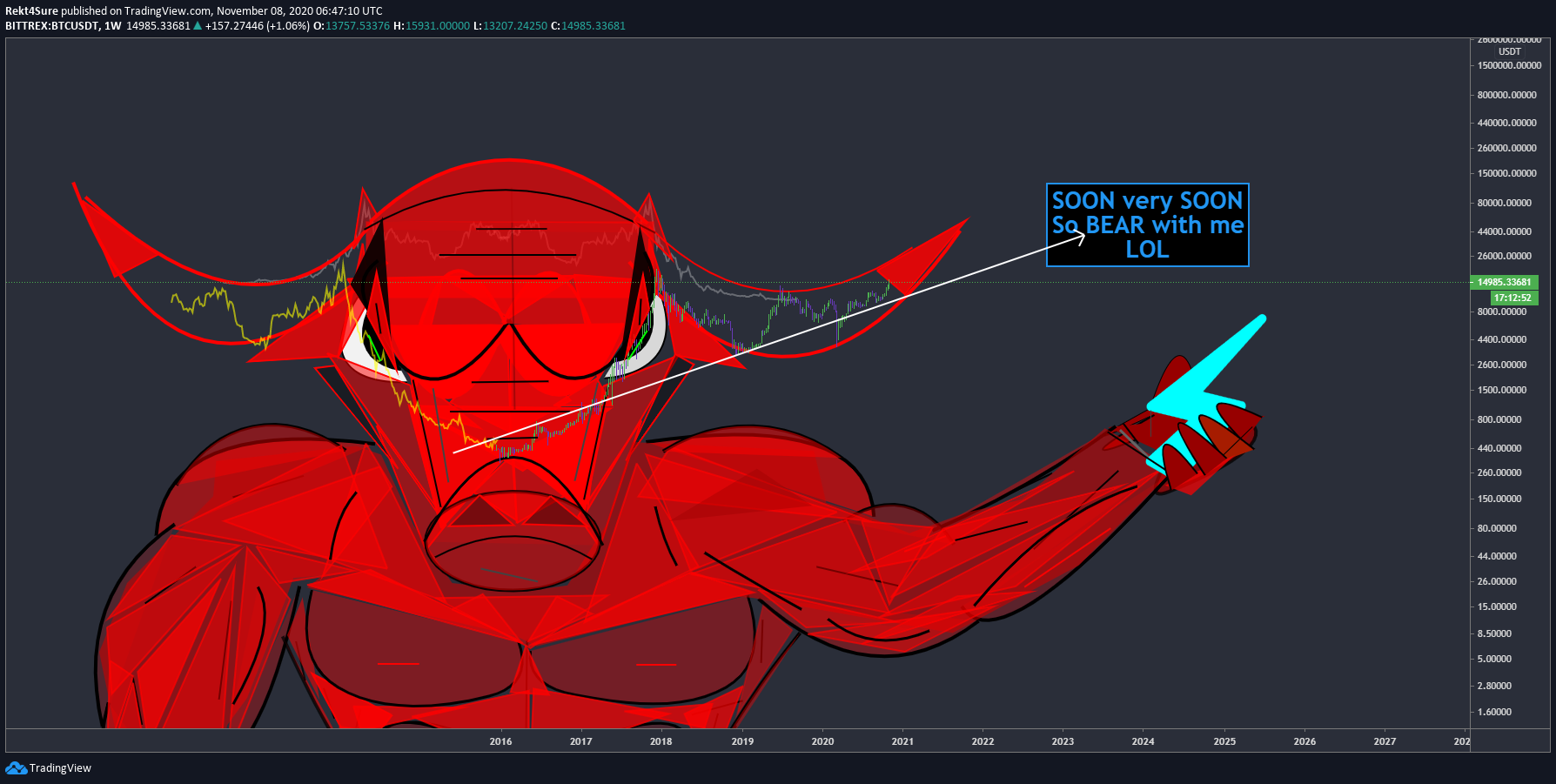Click the green 14985.33681 current price tag
This screenshot has width=1556, height=784.
click(1505, 282)
